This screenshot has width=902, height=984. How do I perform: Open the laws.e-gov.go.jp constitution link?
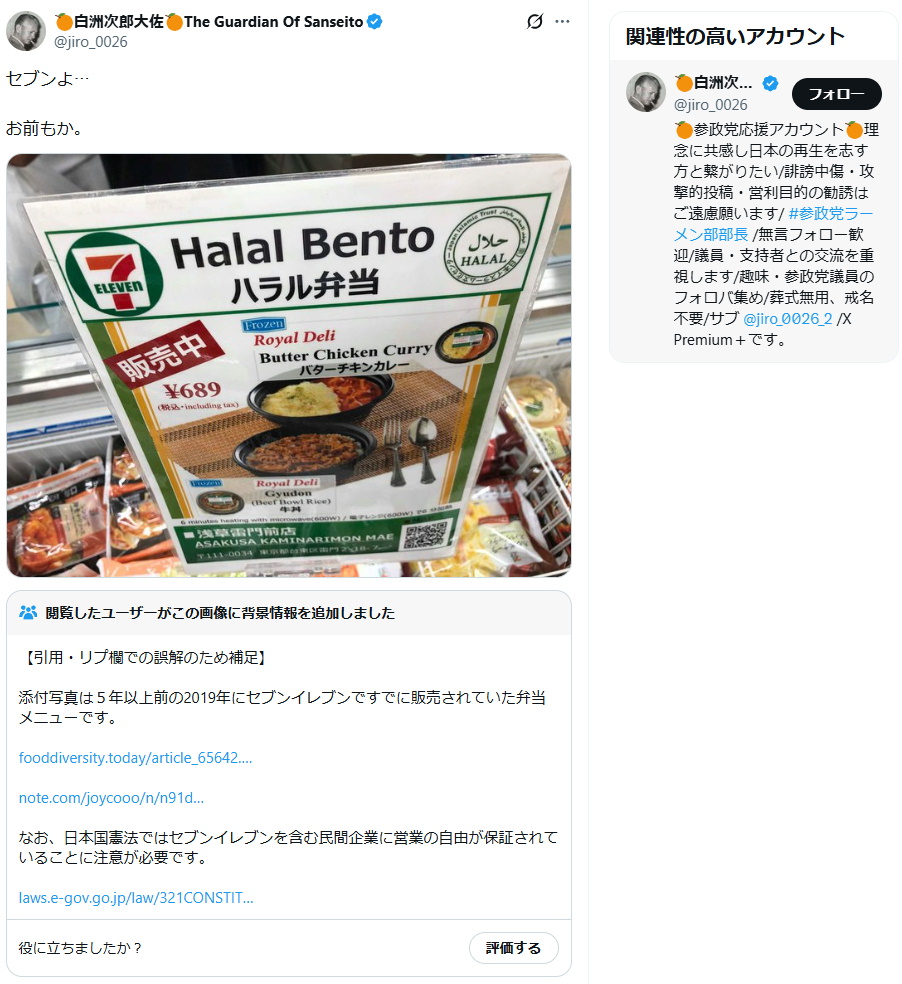click(136, 897)
